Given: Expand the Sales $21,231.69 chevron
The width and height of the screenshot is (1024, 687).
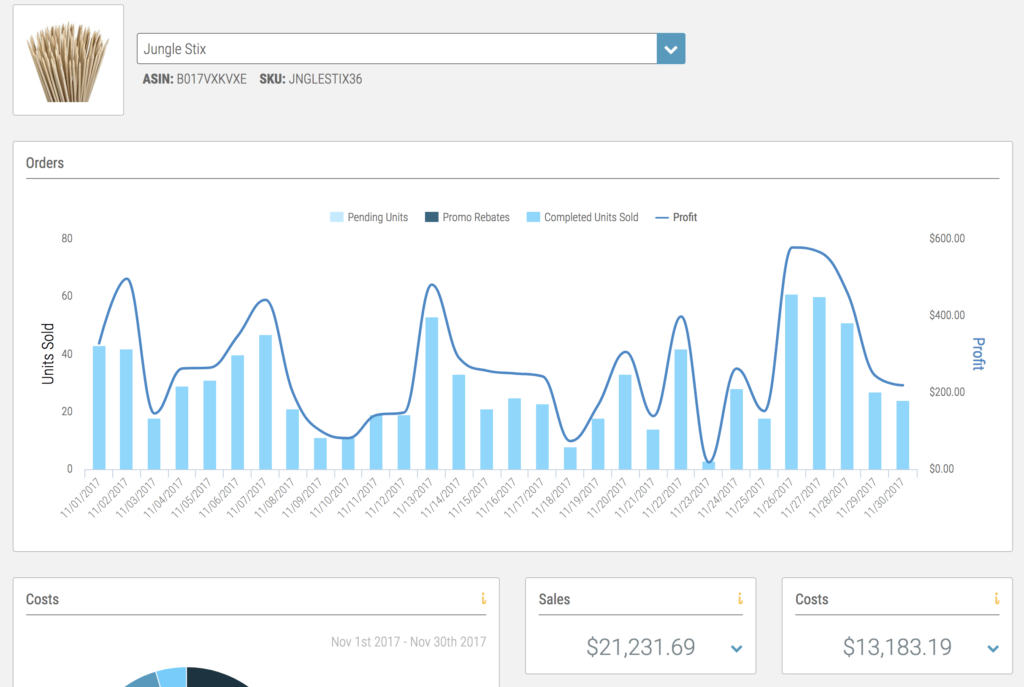Looking at the screenshot, I should (737, 649).
